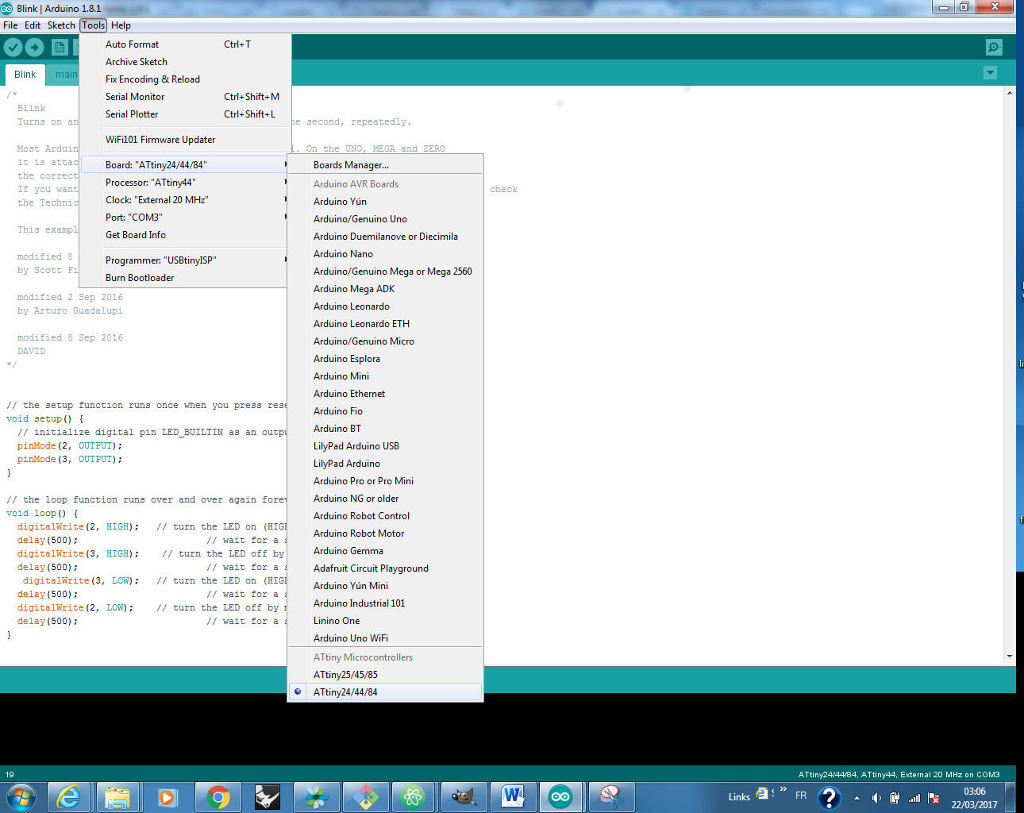Screen dimensions: 1024x813
Task: Open the Help menu
Action: coord(121,25)
